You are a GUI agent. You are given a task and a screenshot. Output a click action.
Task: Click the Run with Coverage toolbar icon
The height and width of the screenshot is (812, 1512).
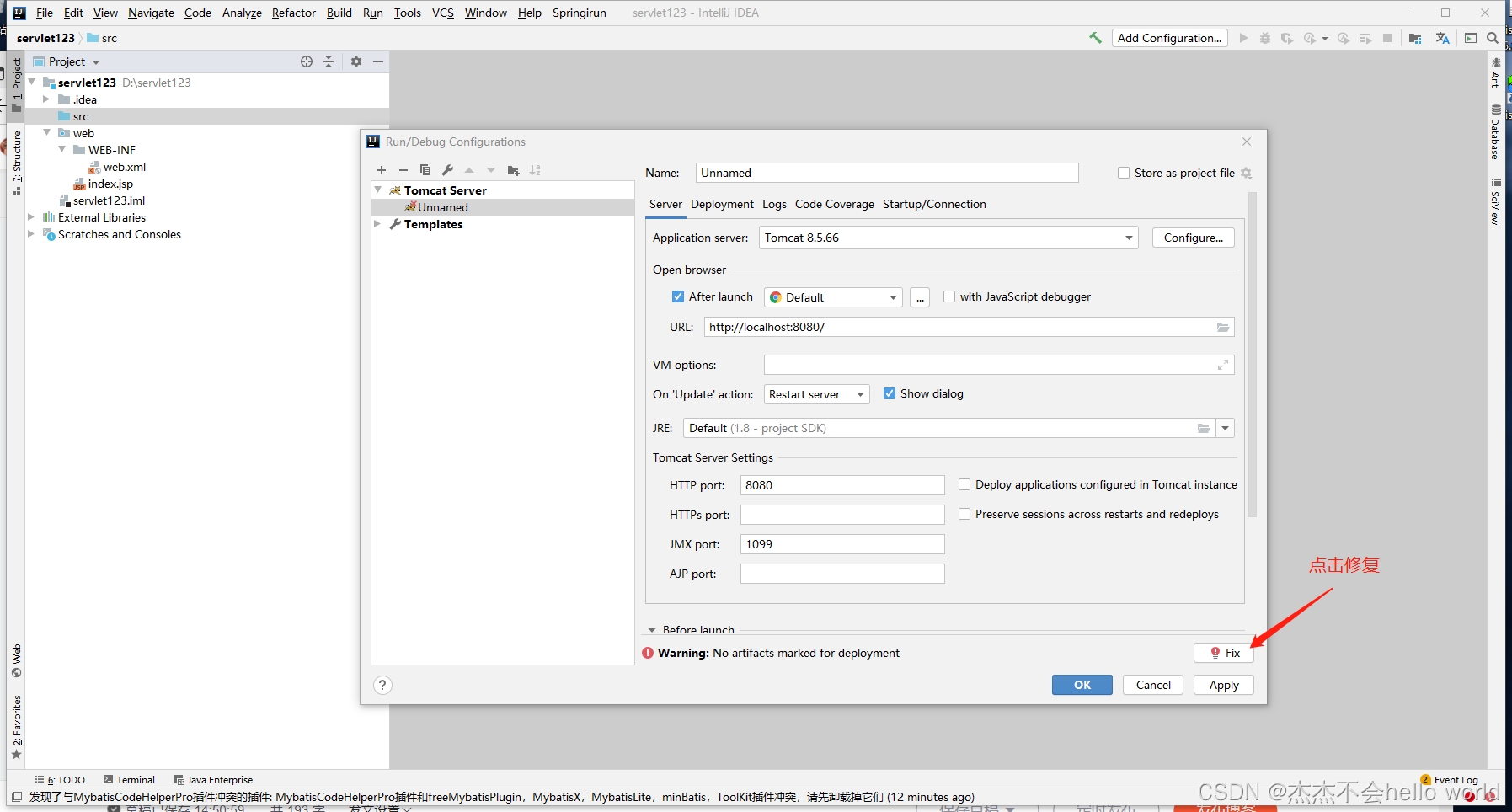1287,38
